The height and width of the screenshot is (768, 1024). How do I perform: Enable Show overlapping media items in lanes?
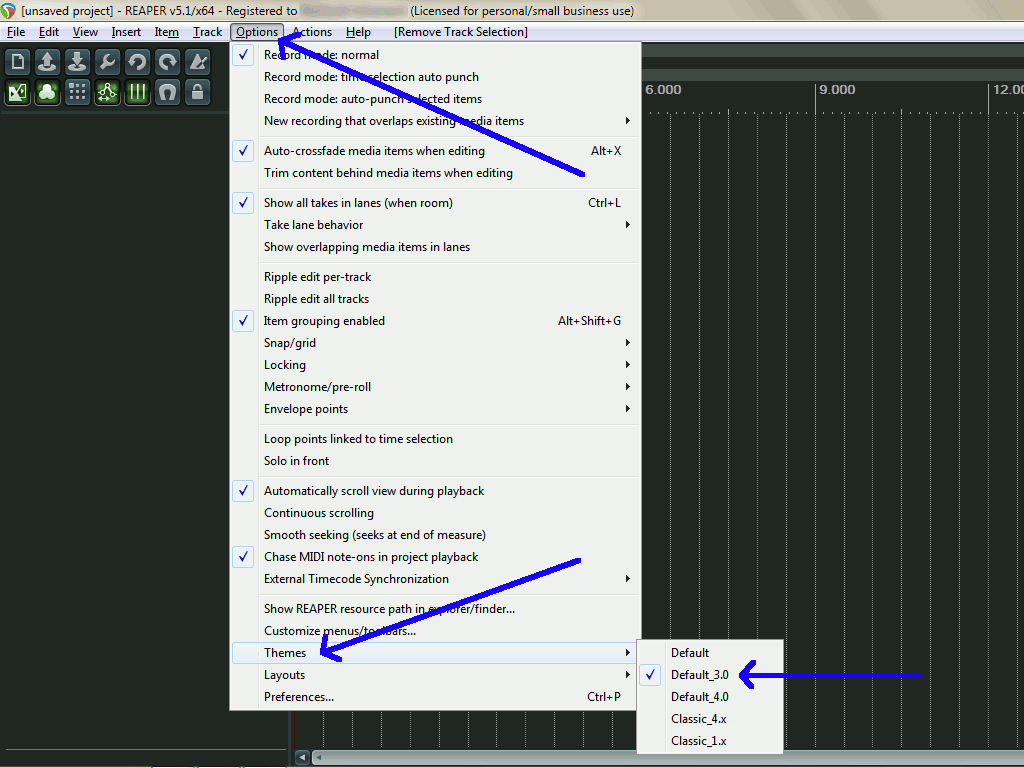(435, 247)
